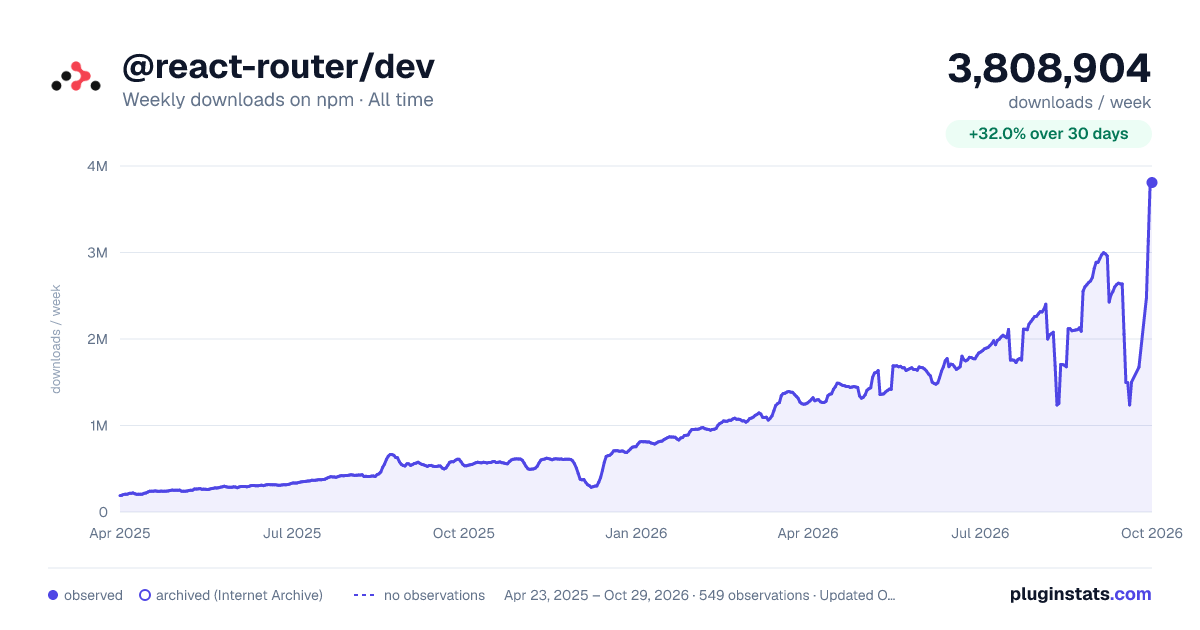Viewport: 1200px width, 630px height.
Task: Click the @react-router/dev package title
Action: 278,67
